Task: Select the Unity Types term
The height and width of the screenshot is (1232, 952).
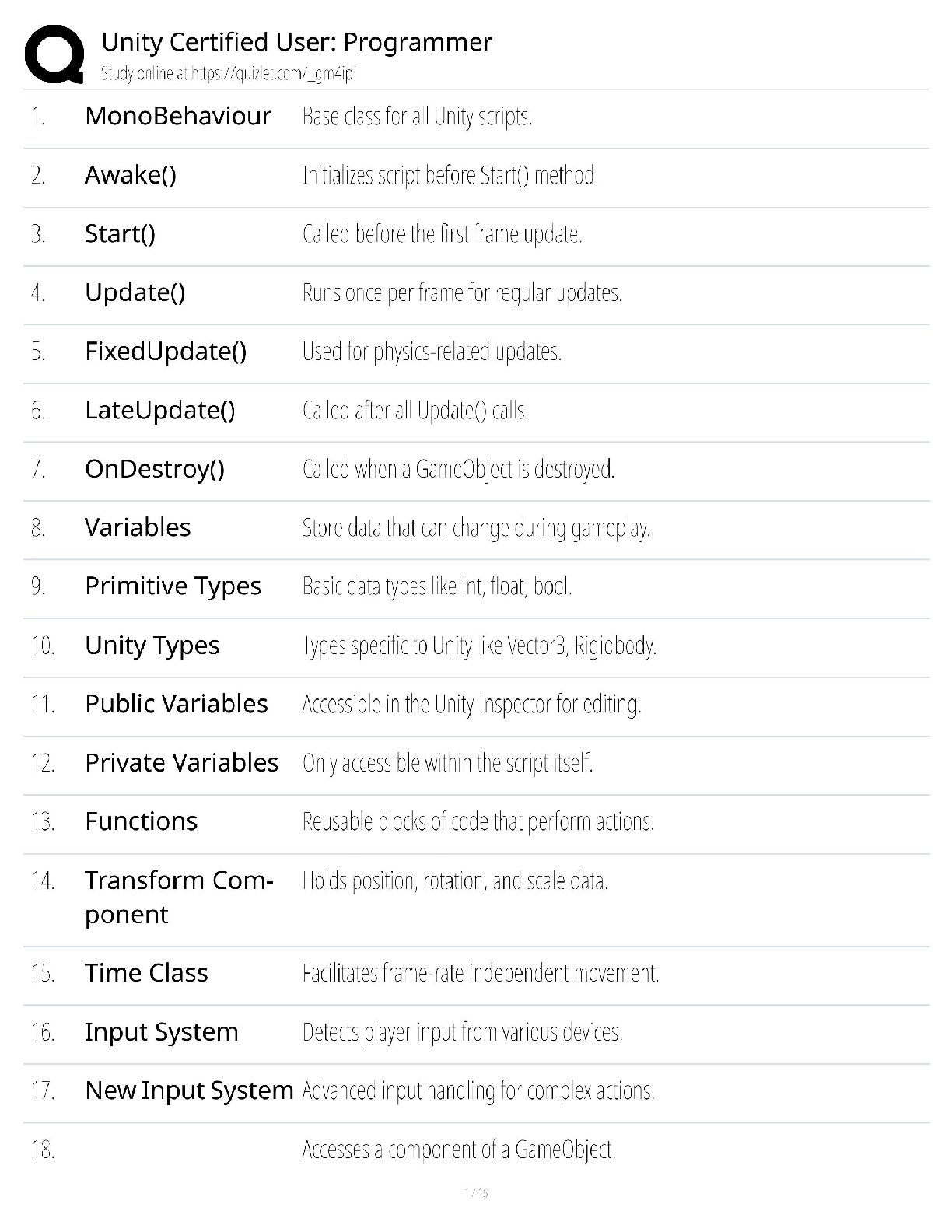Action: point(152,646)
